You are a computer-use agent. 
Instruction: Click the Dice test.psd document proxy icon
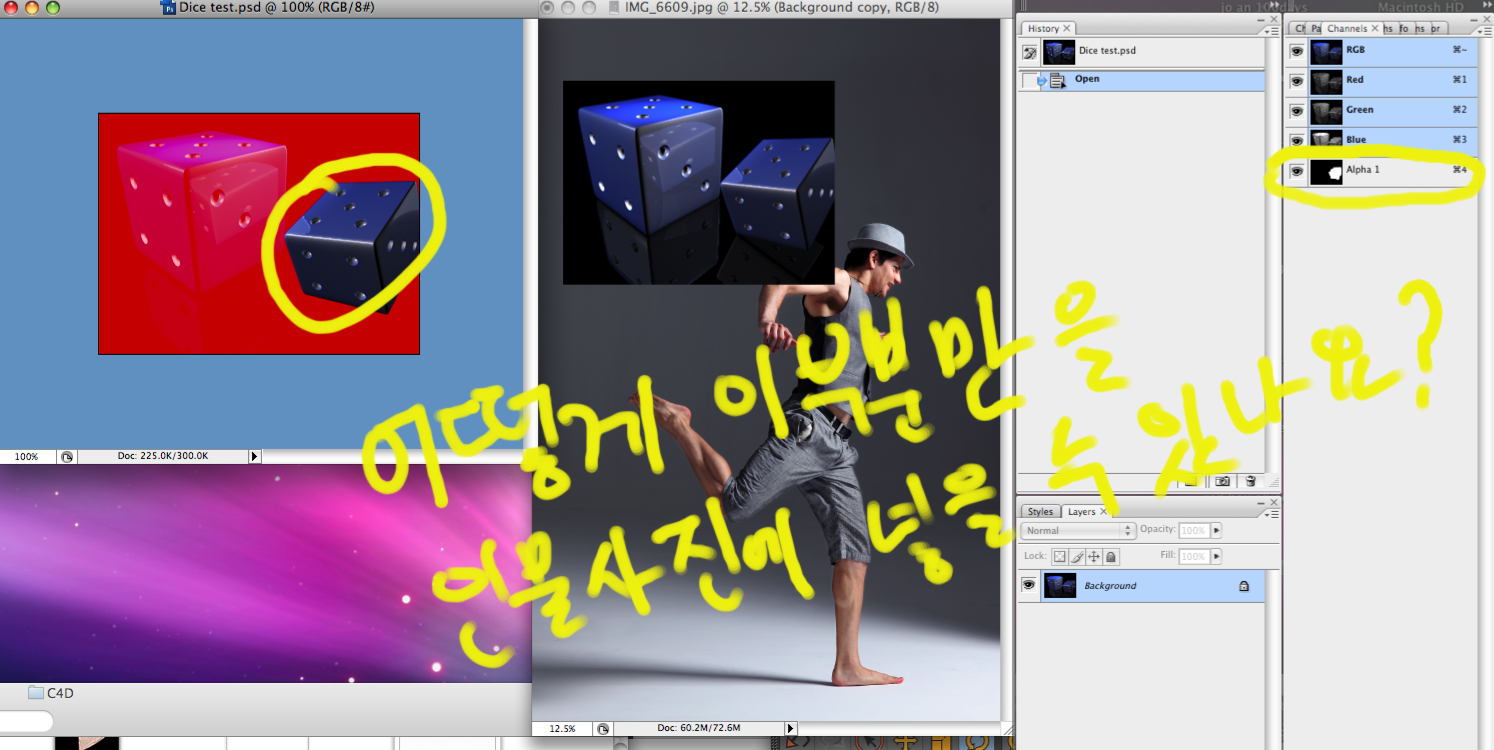[169, 8]
